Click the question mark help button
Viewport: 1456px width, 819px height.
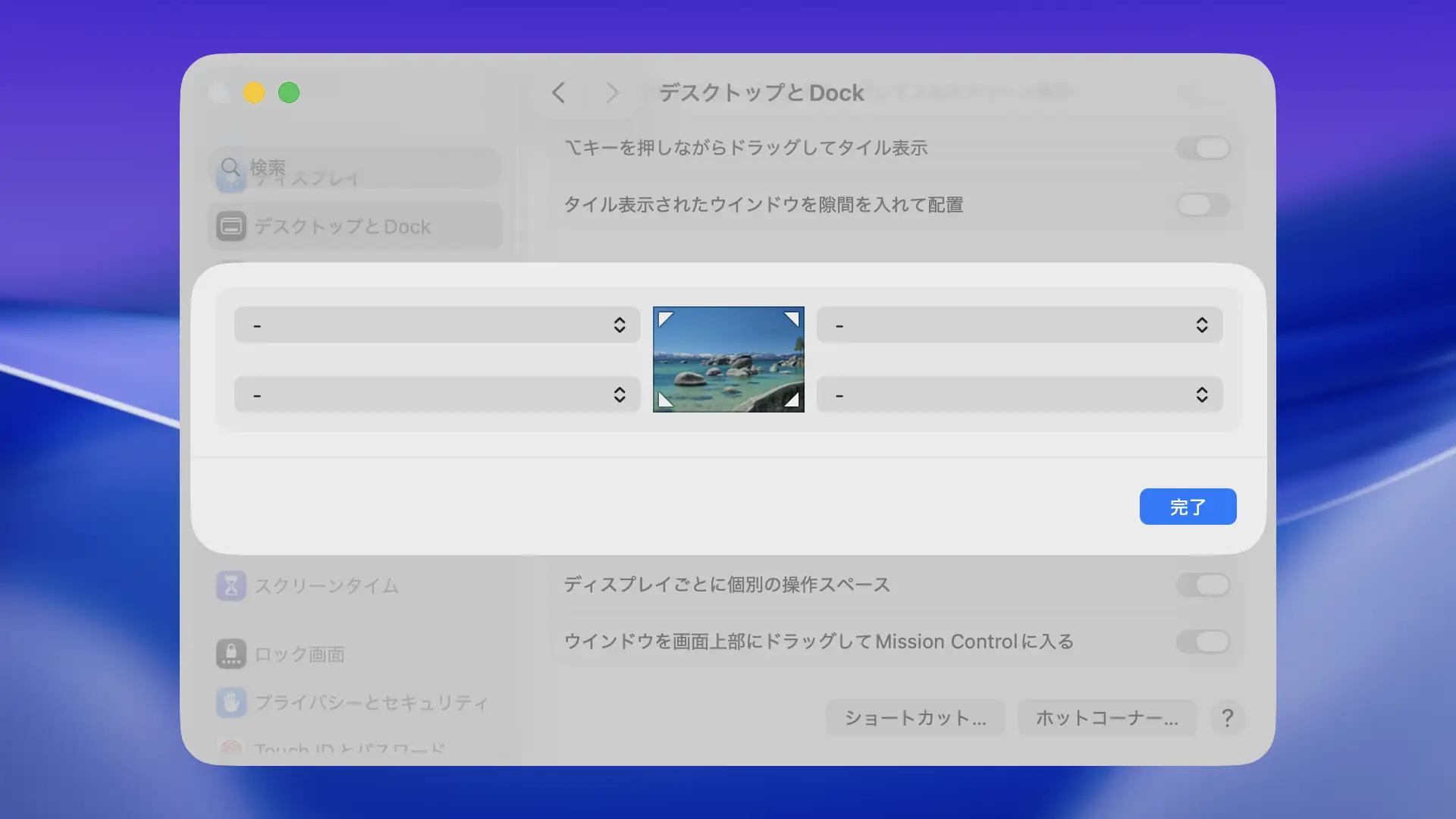point(1227,717)
